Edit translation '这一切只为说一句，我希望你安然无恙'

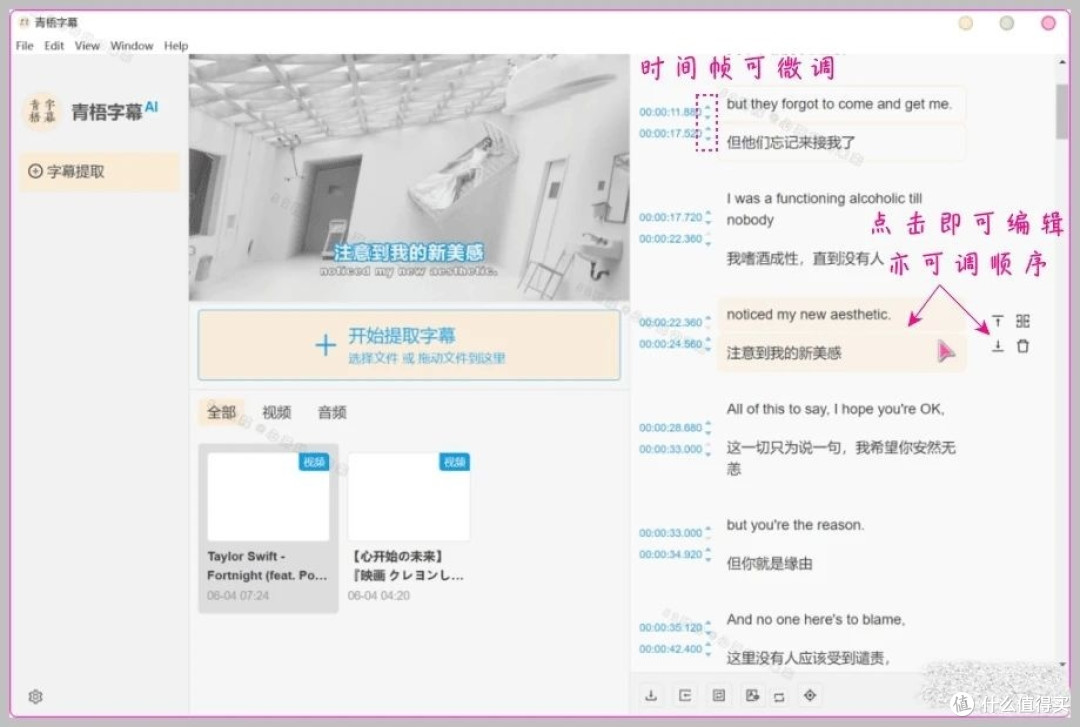click(x=841, y=458)
